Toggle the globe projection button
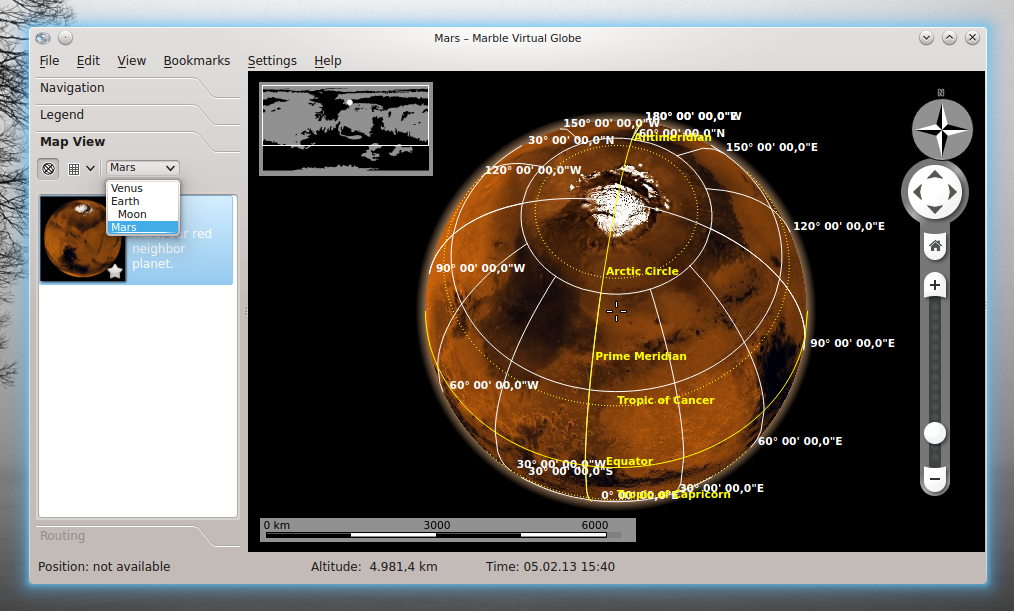Image resolution: width=1014 pixels, height=611 pixels. (48, 168)
